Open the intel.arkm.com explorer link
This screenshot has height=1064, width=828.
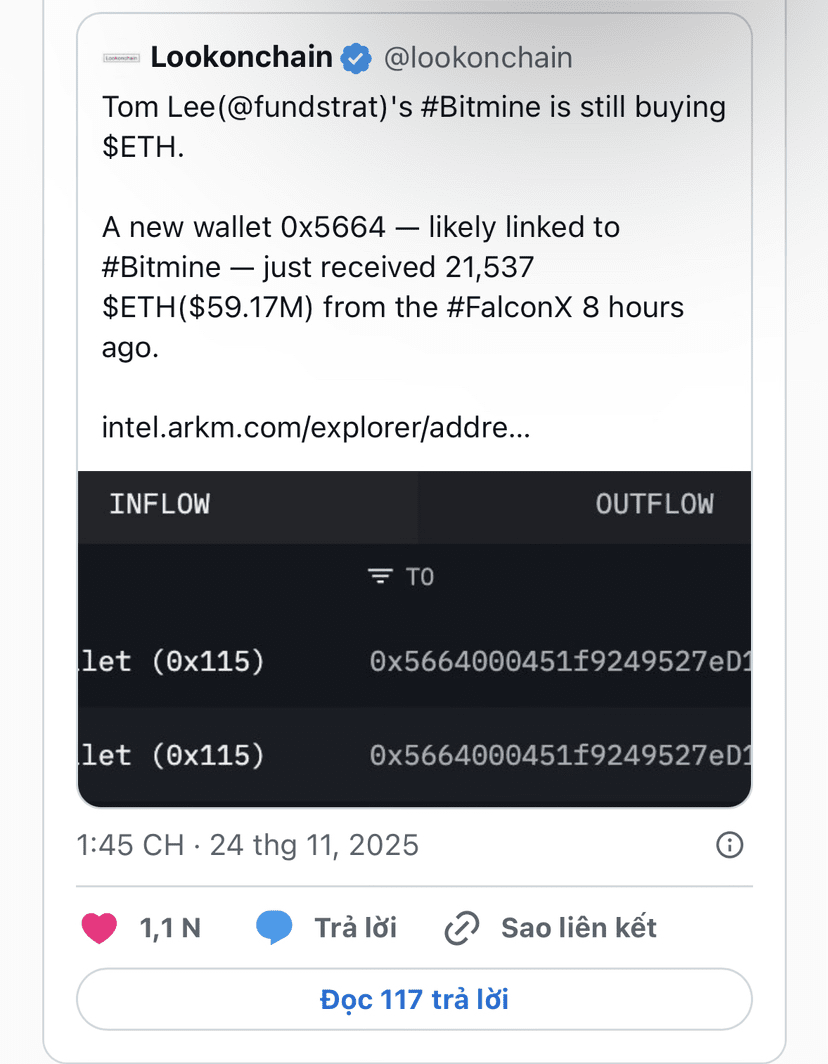316,428
